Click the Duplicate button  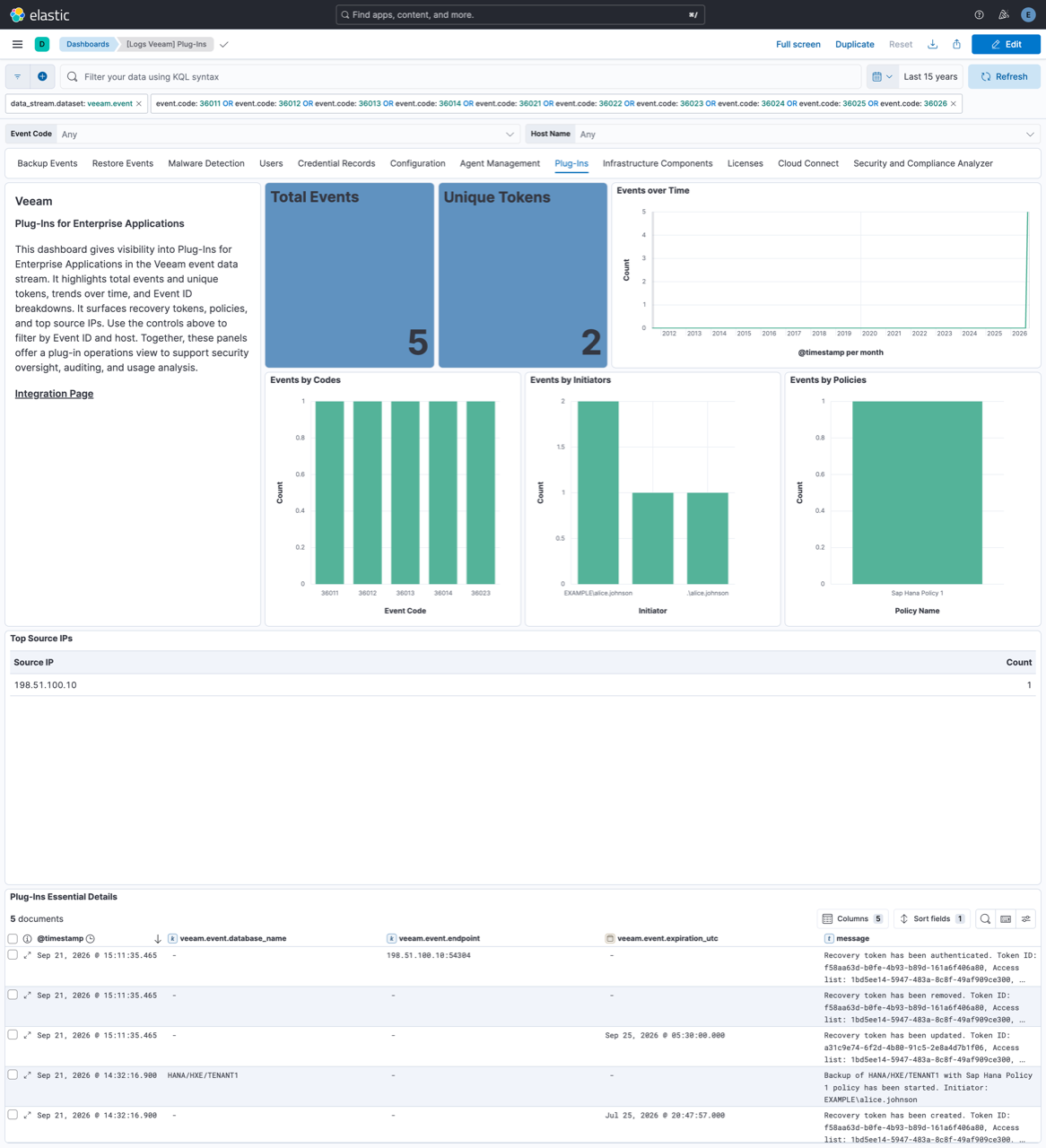click(x=855, y=44)
